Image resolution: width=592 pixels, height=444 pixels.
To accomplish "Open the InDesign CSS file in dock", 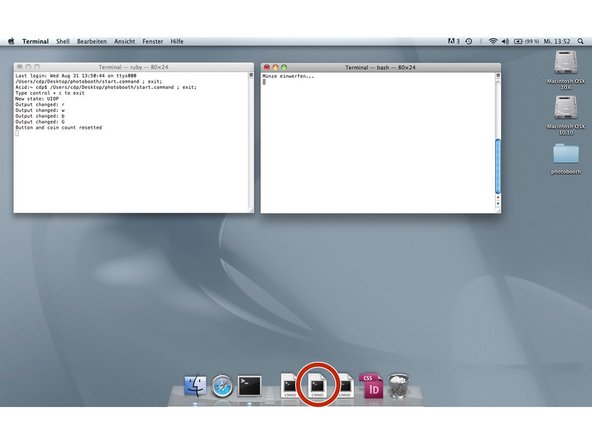I will click(371, 386).
